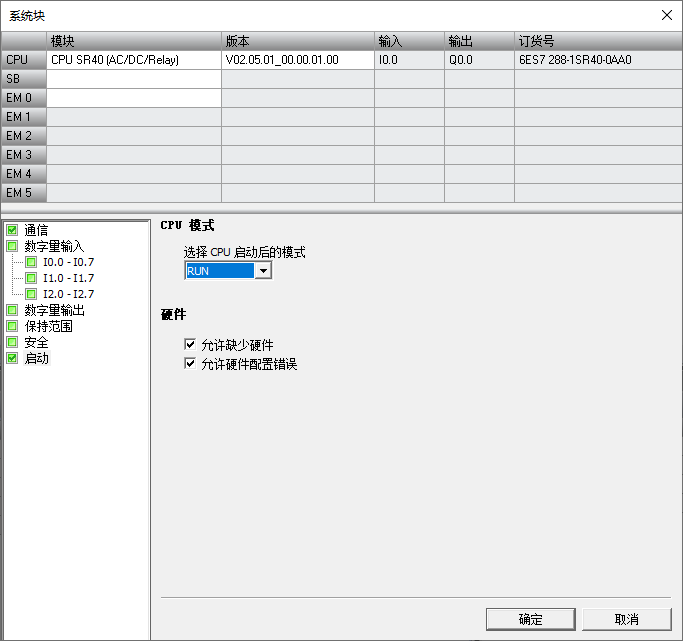Select I0.0 - I0.7 tree node
The height and width of the screenshot is (641, 683).
point(68,262)
